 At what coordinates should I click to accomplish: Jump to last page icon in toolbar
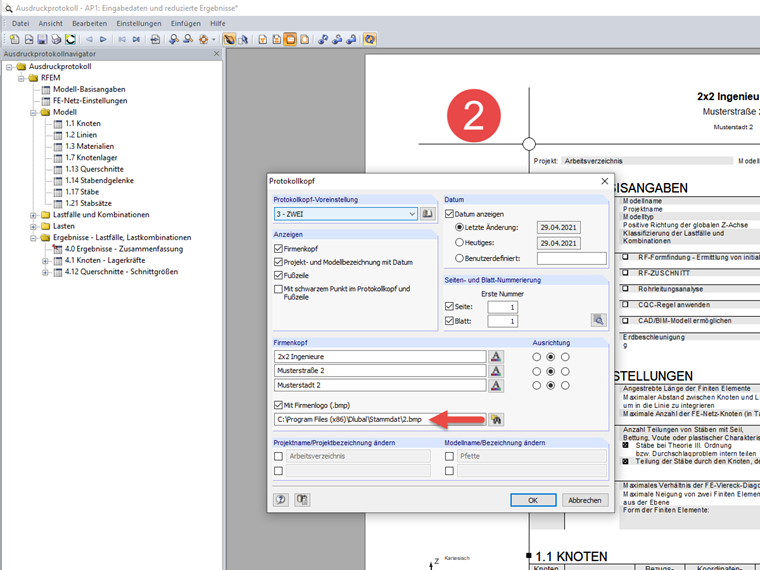coord(136,39)
